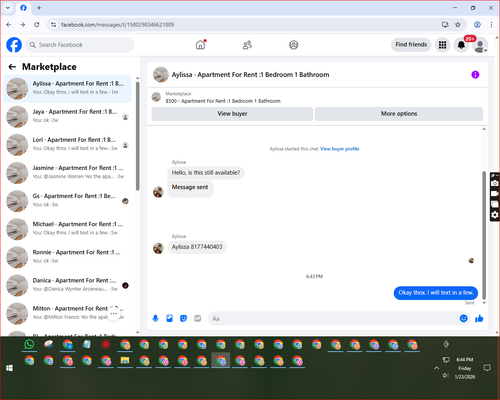500x400 pixels.
Task: Click the conversation list scrollbar
Action: tap(138, 136)
